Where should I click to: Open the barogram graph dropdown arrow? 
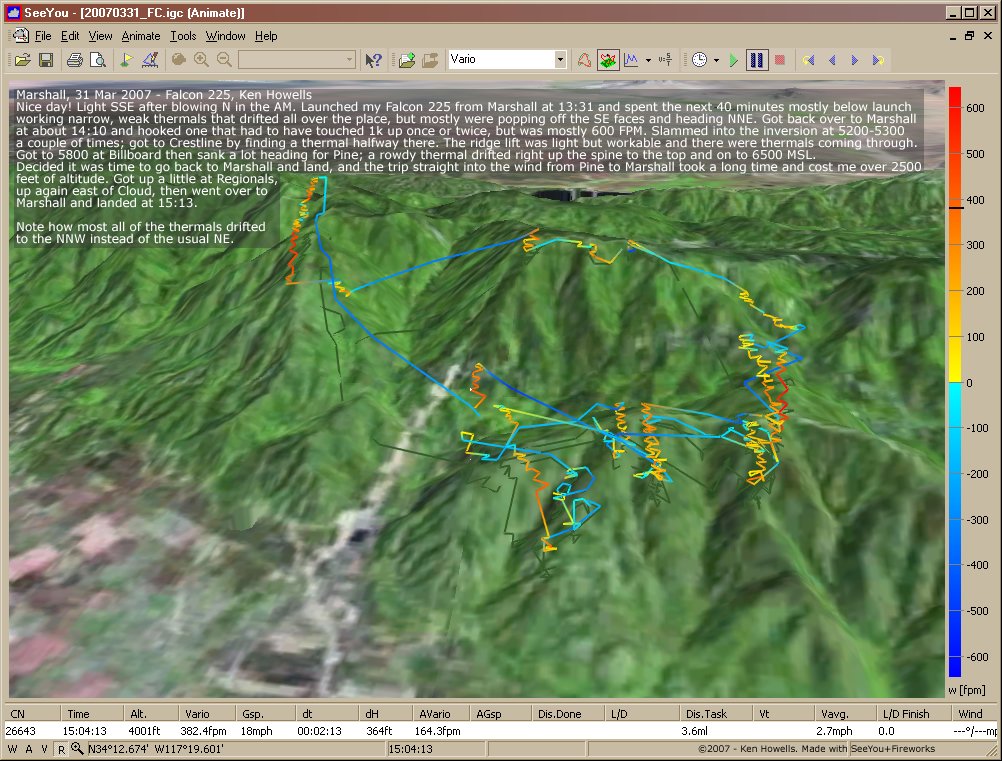tap(648, 60)
